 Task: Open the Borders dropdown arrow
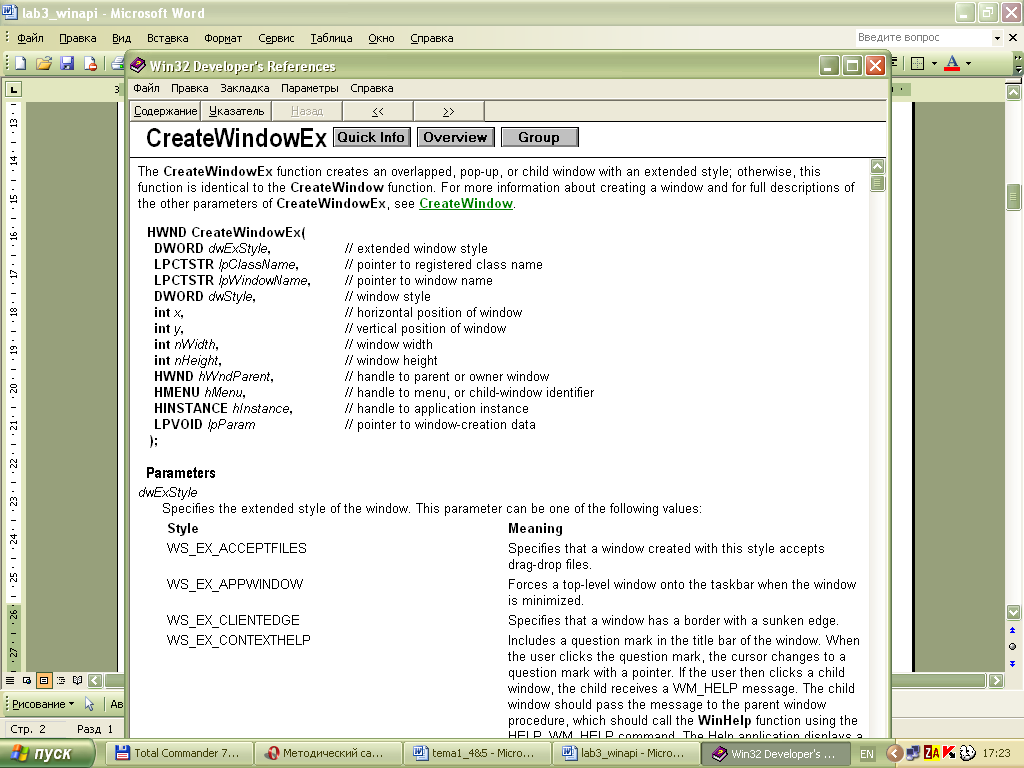coord(934,63)
